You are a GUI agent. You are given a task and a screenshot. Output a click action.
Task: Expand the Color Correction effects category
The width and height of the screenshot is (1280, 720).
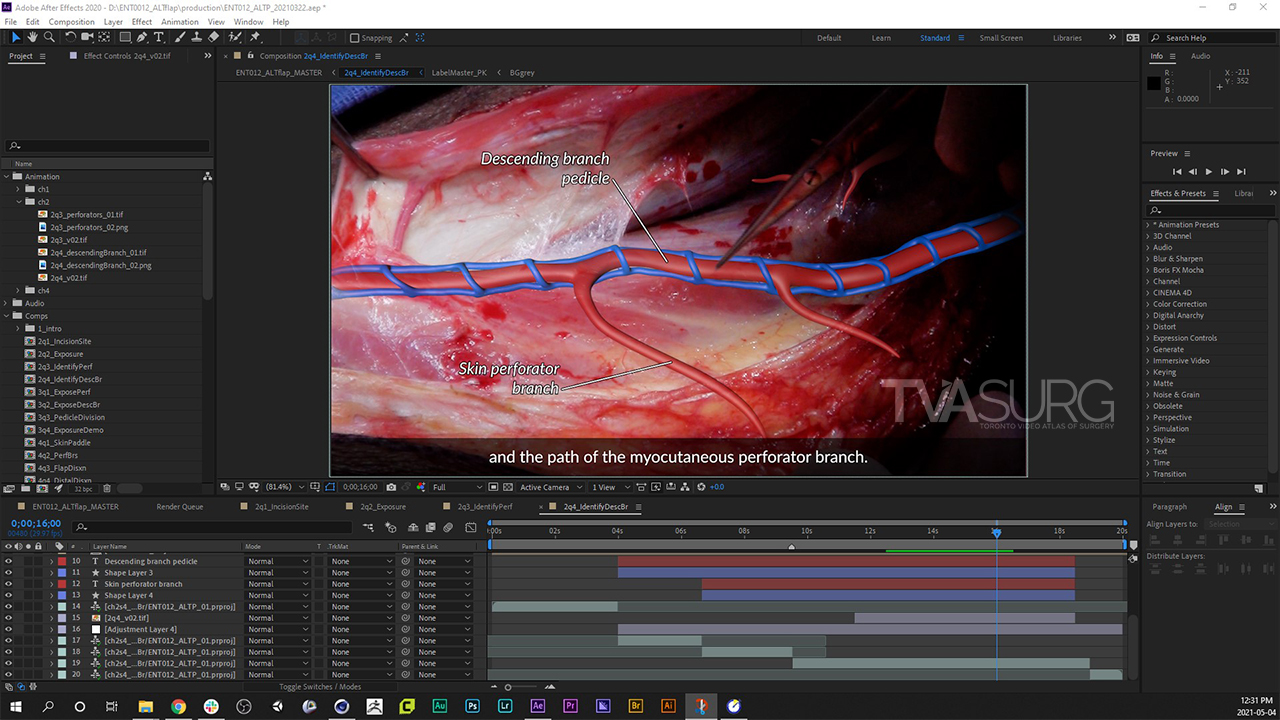[x=1148, y=304]
